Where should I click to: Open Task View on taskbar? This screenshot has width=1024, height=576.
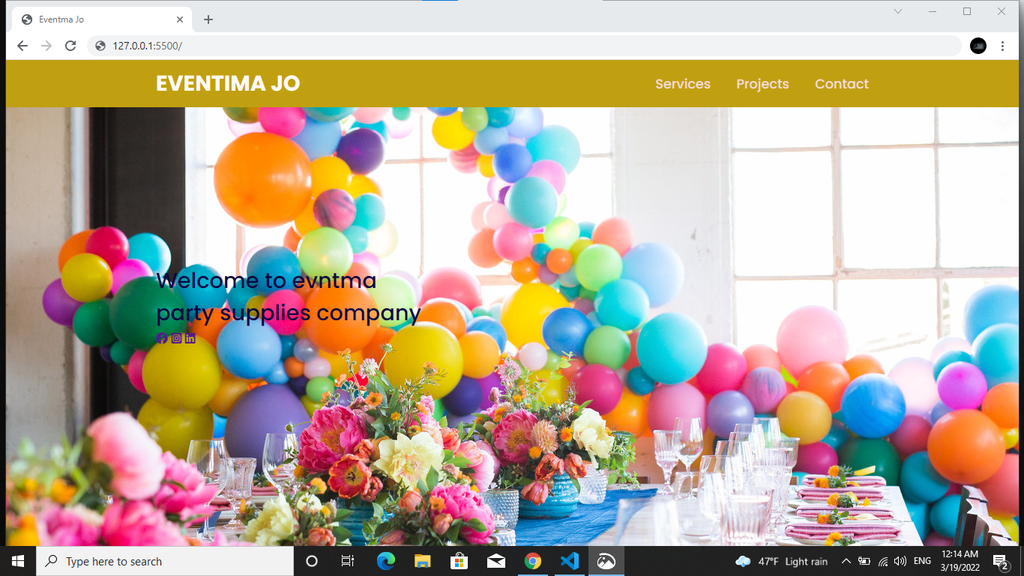[347, 561]
